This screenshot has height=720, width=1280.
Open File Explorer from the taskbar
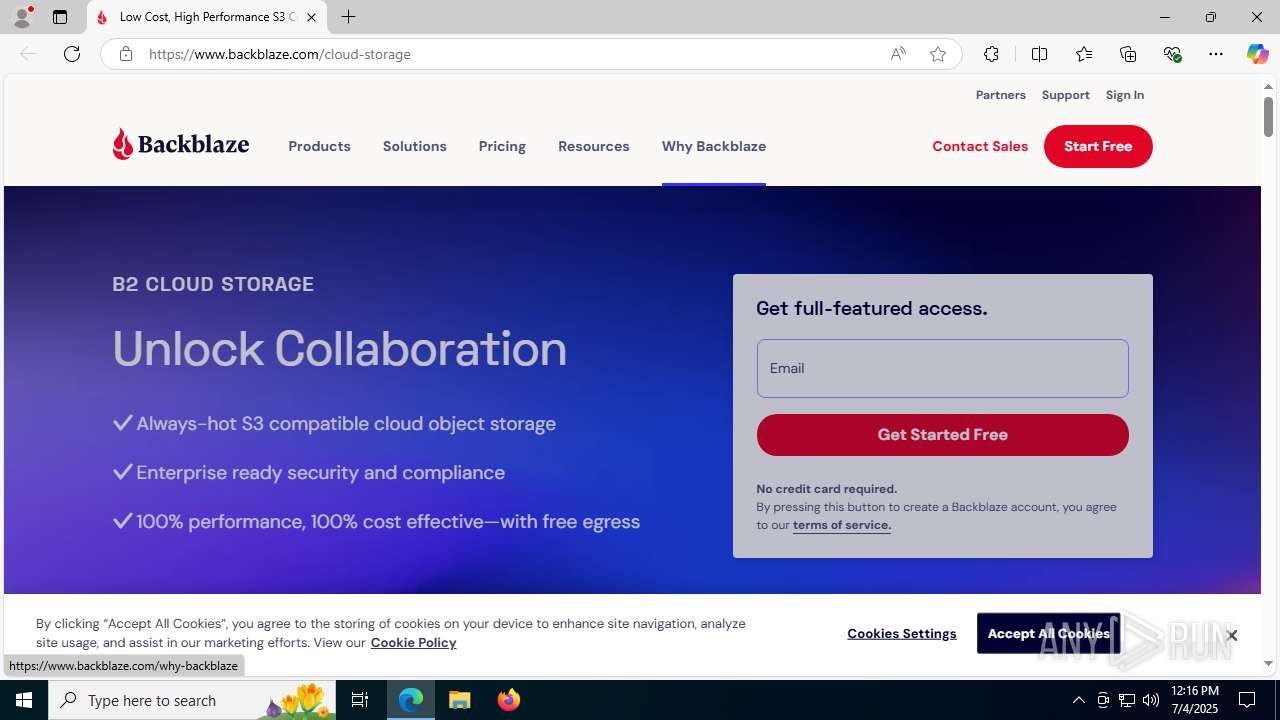pyautogui.click(x=460, y=700)
